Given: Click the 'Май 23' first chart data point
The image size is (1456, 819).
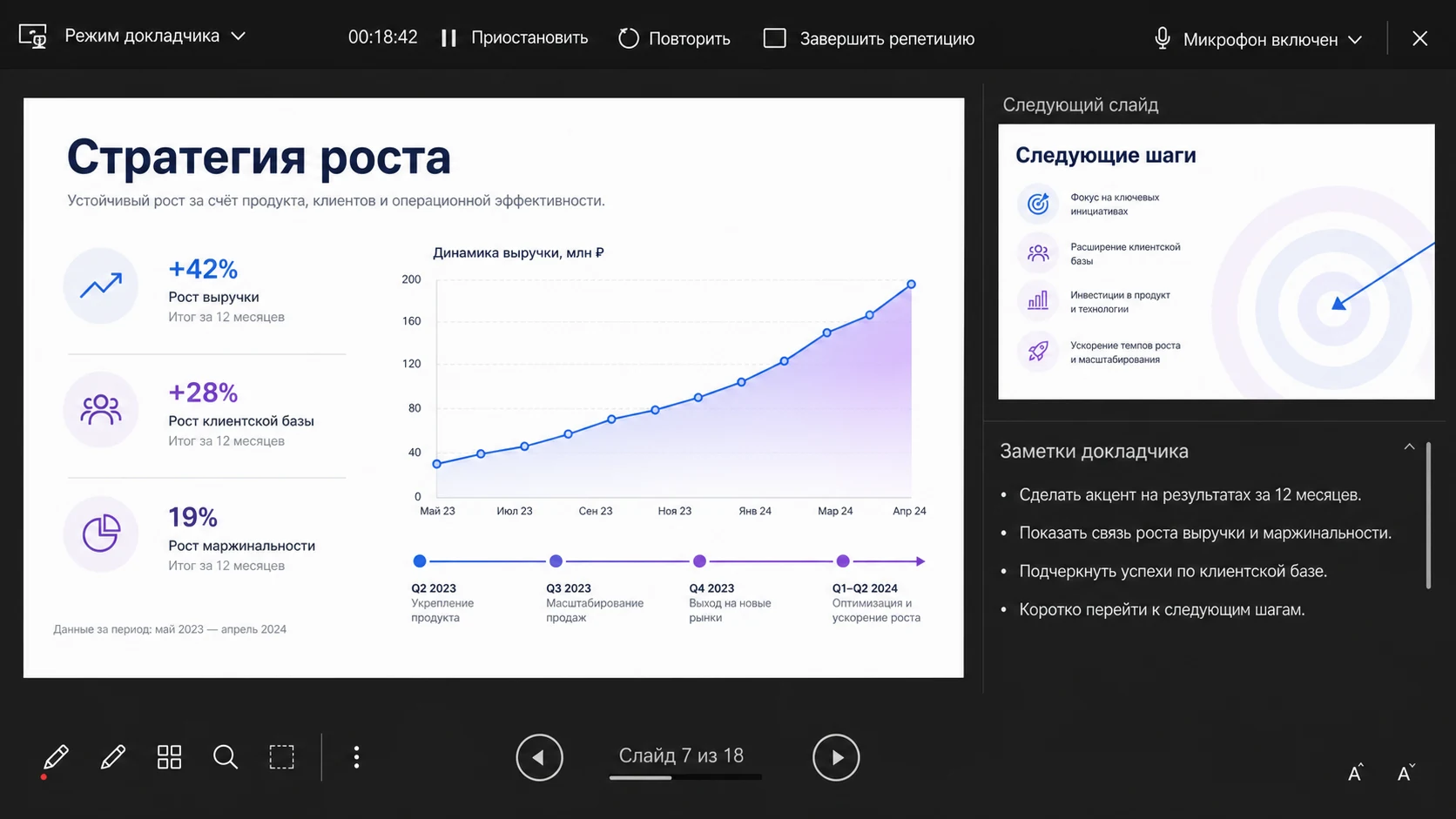Looking at the screenshot, I should [437, 464].
